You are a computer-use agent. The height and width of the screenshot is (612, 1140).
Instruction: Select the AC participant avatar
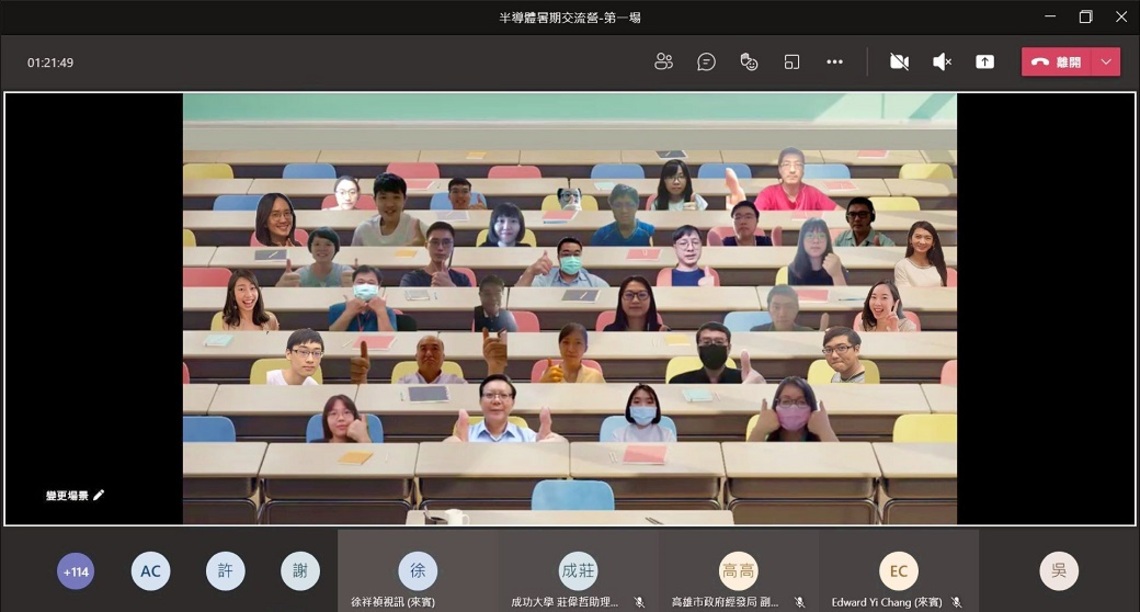click(x=150, y=571)
